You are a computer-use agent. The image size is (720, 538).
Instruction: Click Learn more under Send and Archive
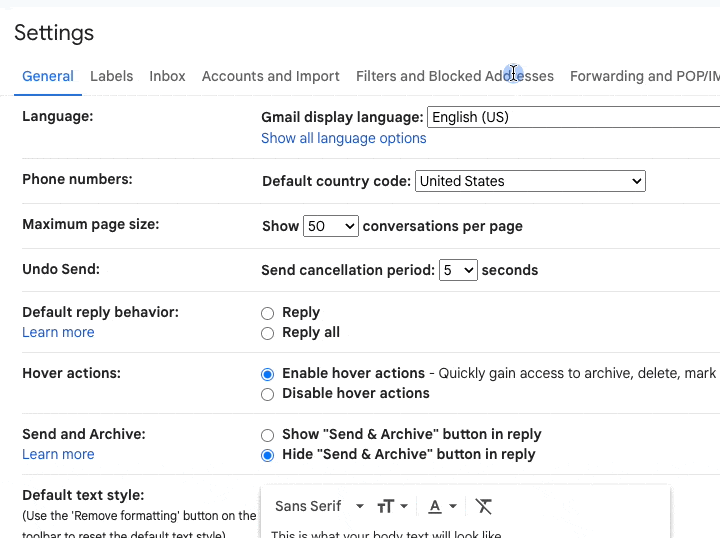[58, 454]
